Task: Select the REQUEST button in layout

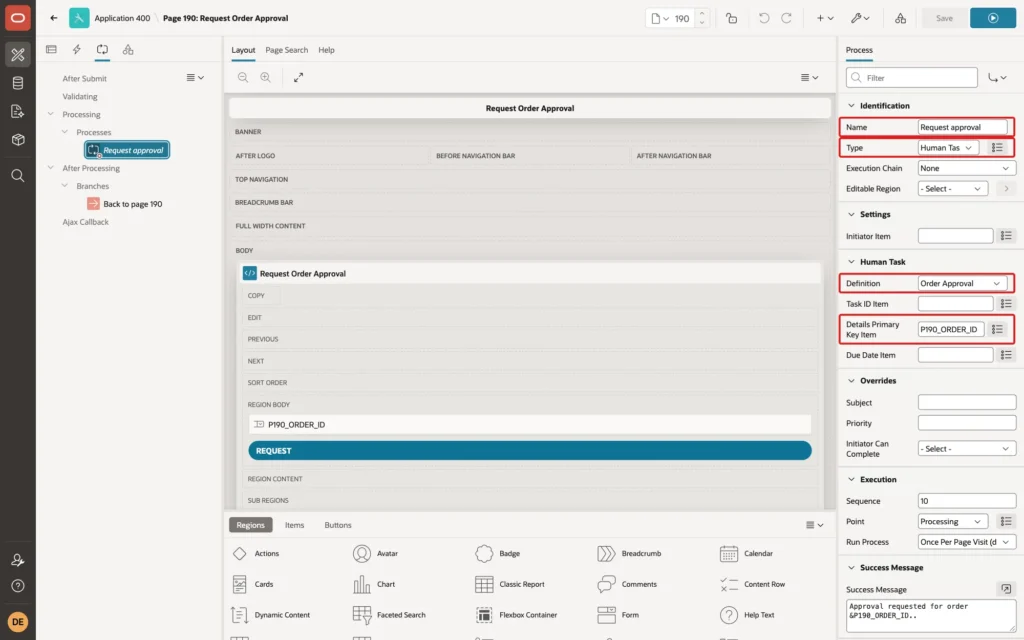Action: [x=530, y=451]
